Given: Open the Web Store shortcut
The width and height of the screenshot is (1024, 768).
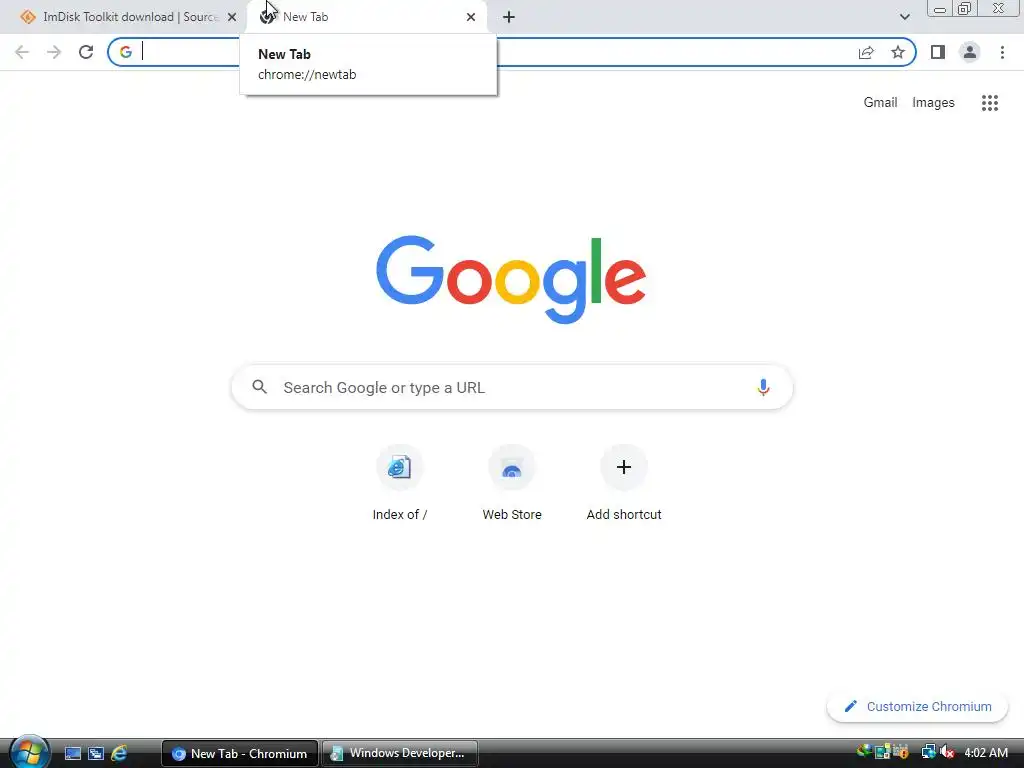Looking at the screenshot, I should click(512, 483).
